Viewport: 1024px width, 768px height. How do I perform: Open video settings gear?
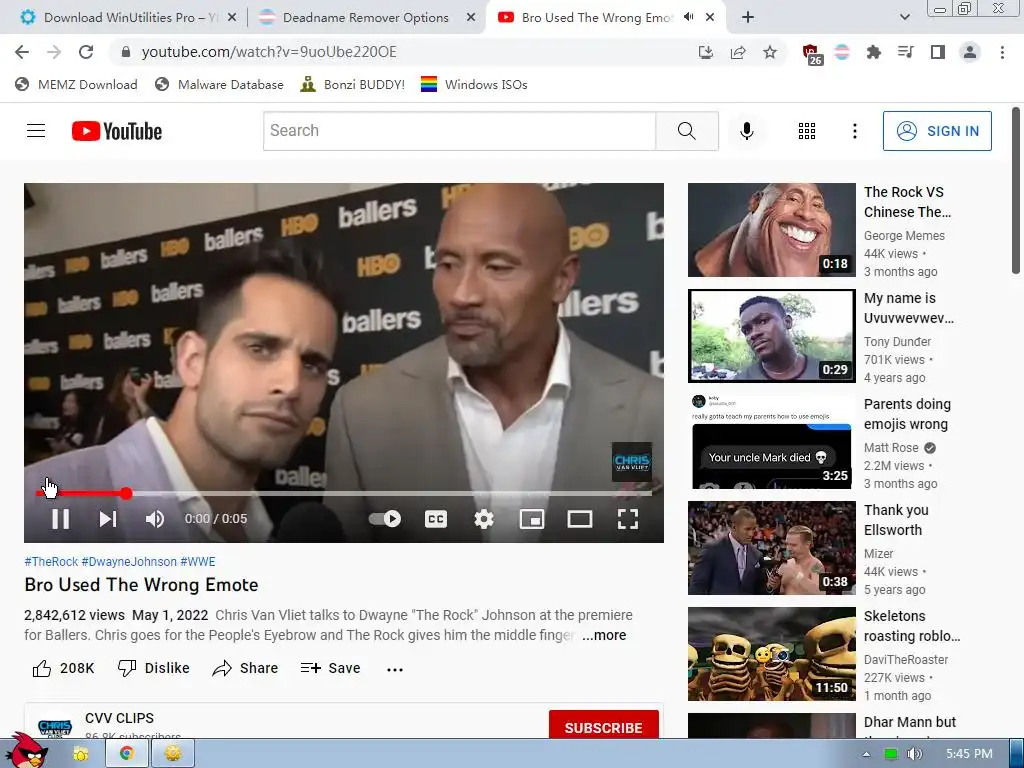point(483,519)
